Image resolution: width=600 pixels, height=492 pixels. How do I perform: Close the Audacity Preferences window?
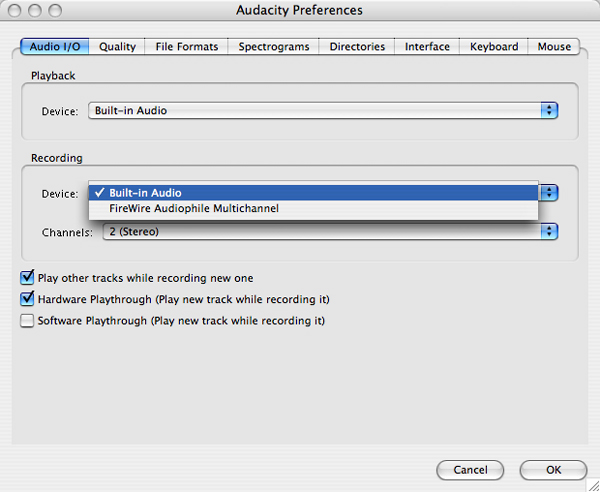[x=15, y=11]
